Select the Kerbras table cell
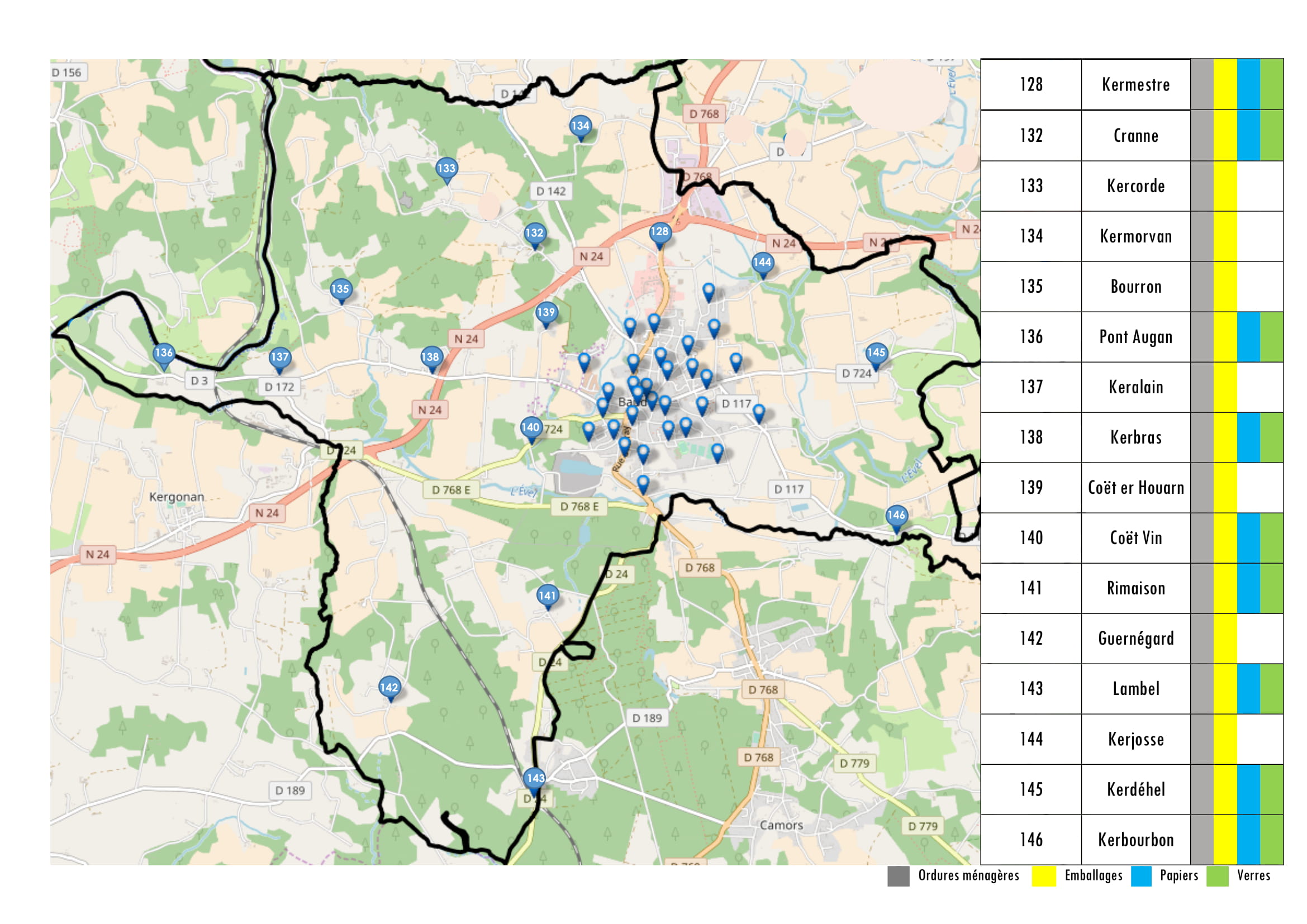 click(x=1135, y=437)
